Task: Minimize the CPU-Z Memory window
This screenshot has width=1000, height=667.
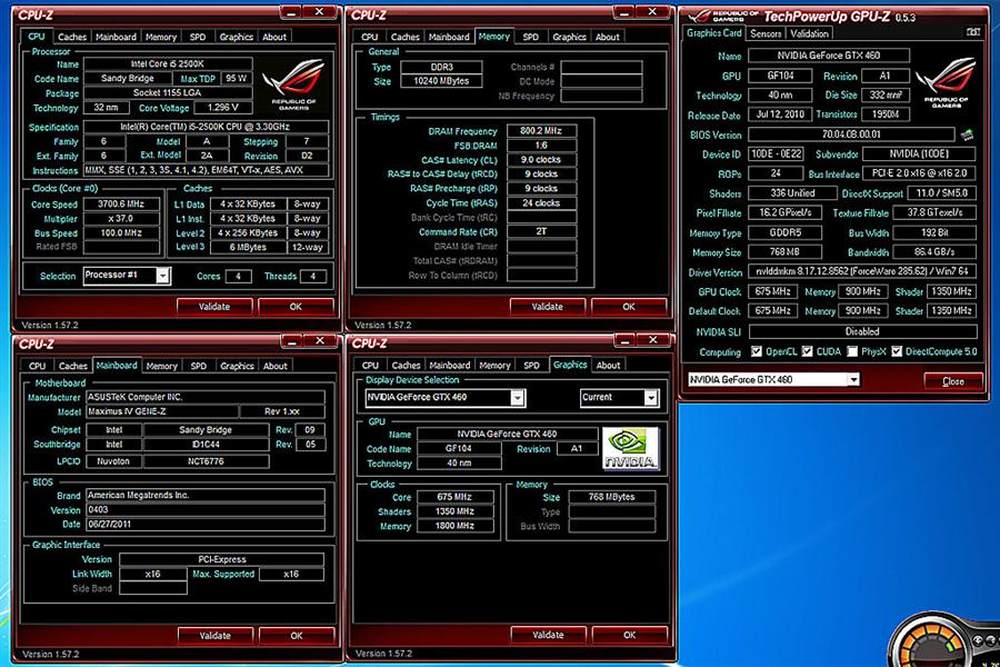Action: pyautogui.click(x=624, y=13)
